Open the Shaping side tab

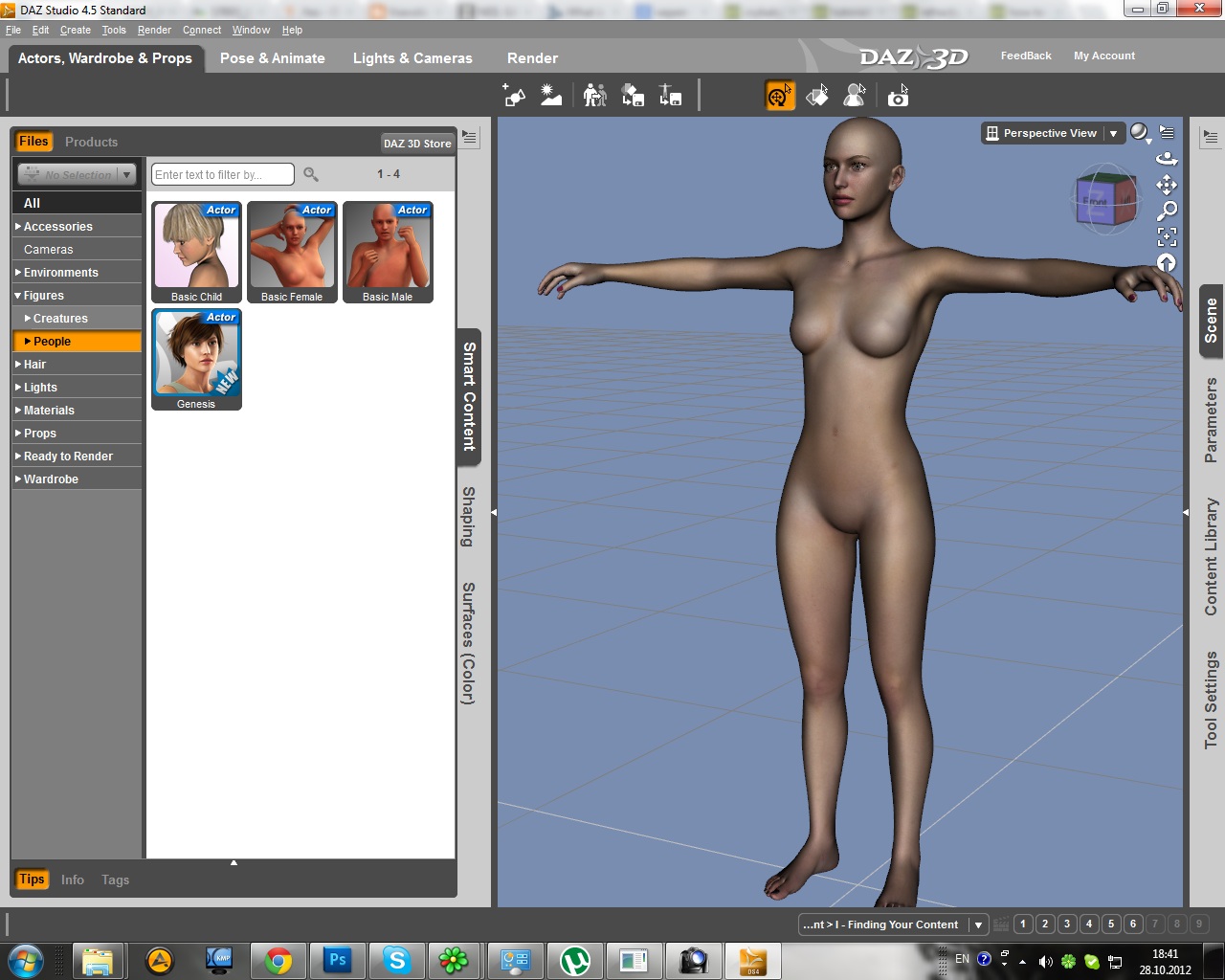coord(468,517)
